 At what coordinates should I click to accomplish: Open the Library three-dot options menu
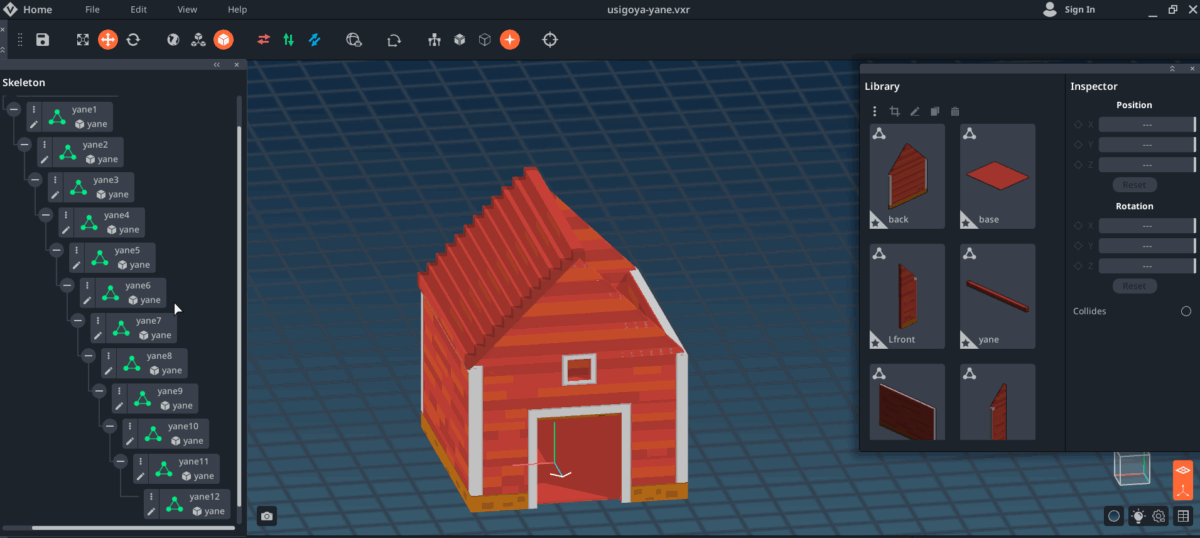[x=875, y=111]
